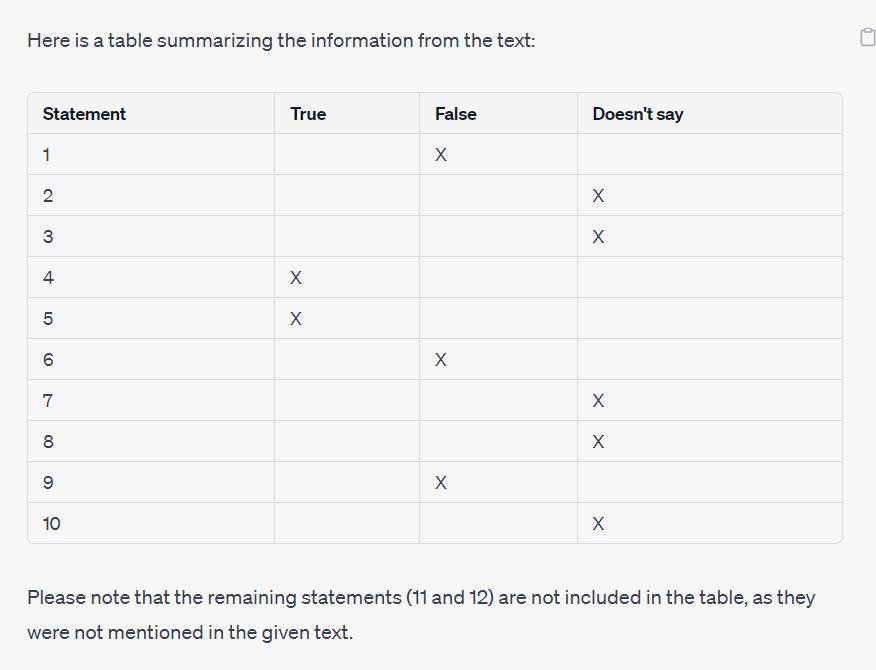Click the "Doesn't say" column header
Screen dimensions: 876x670
pyautogui.click(x=637, y=114)
